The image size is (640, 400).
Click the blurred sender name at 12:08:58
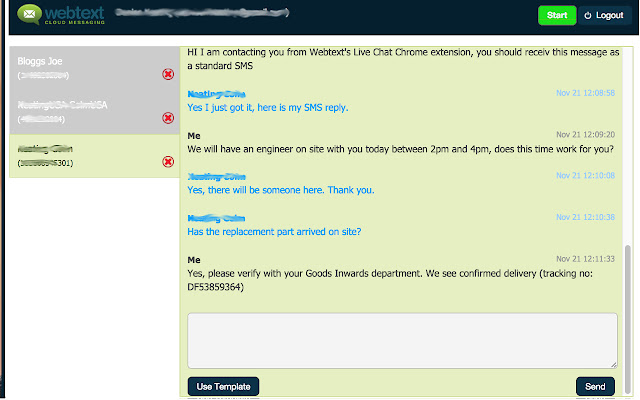216,94
